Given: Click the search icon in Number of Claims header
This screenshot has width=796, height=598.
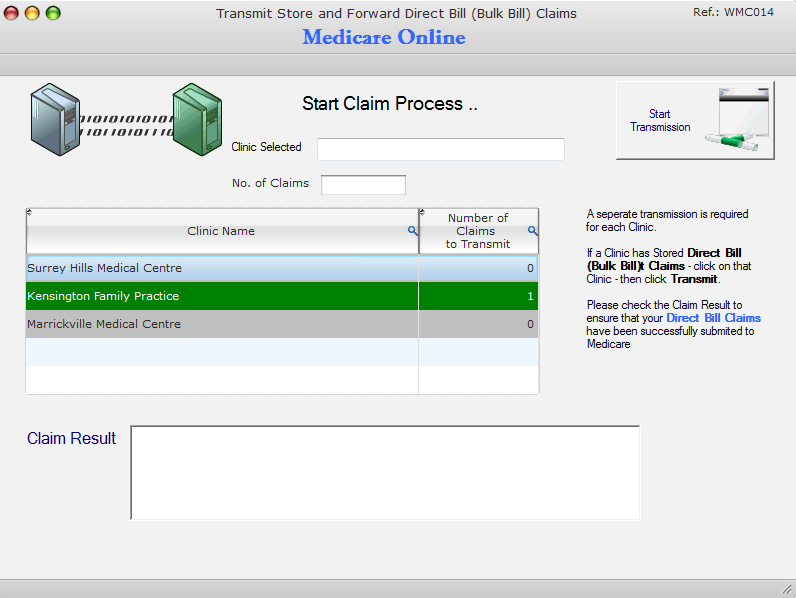Looking at the screenshot, I should pyautogui.click(x=533, y=231).
